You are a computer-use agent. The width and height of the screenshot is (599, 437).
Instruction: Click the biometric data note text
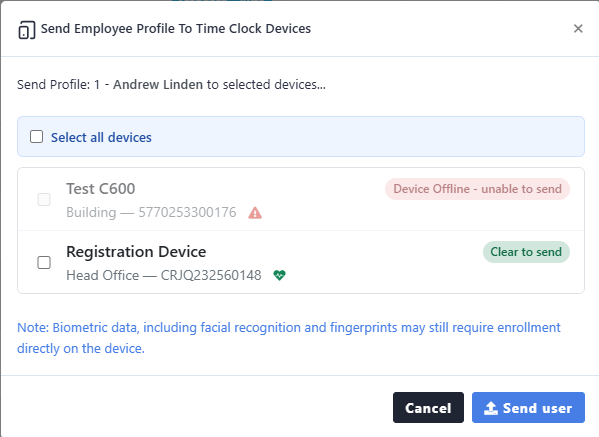[x=289, y=338]
